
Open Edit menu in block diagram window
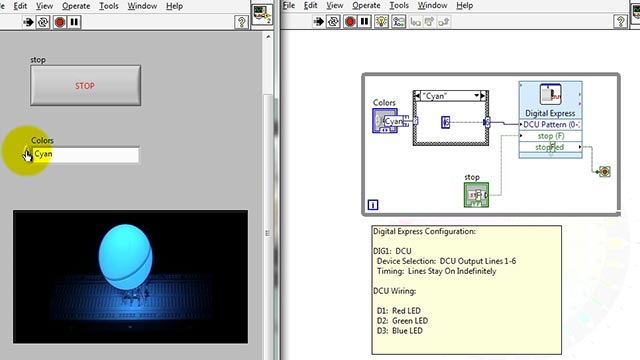[x=310, y=5]
